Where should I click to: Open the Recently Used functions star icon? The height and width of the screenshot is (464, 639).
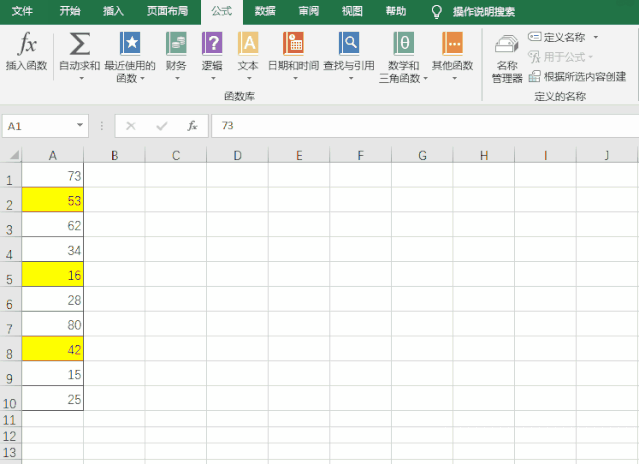(130, 44)
